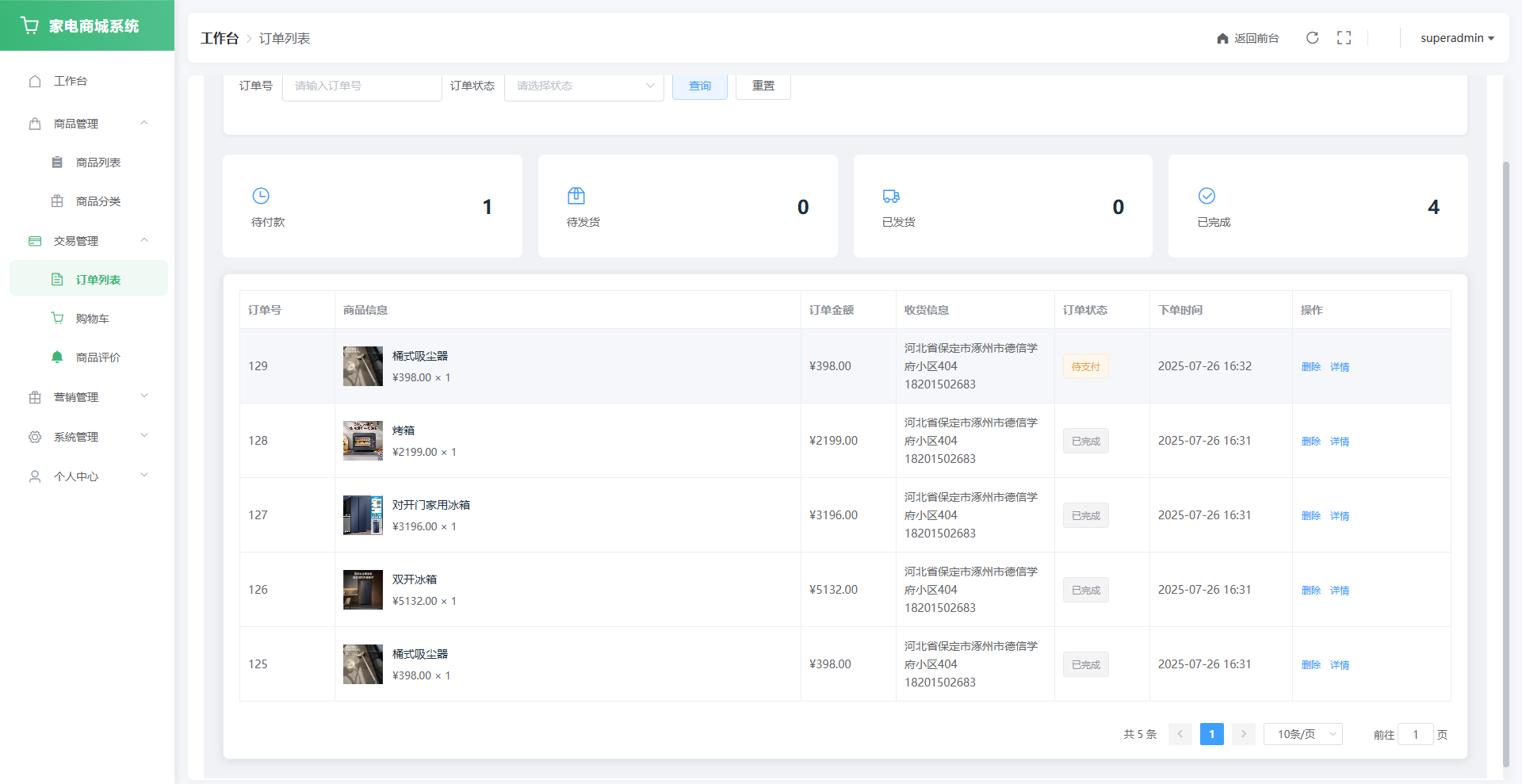Viewport: 1522px width, 784px height.
Task: Click the 订单号 input field
Action: click(x=361, y=86)
